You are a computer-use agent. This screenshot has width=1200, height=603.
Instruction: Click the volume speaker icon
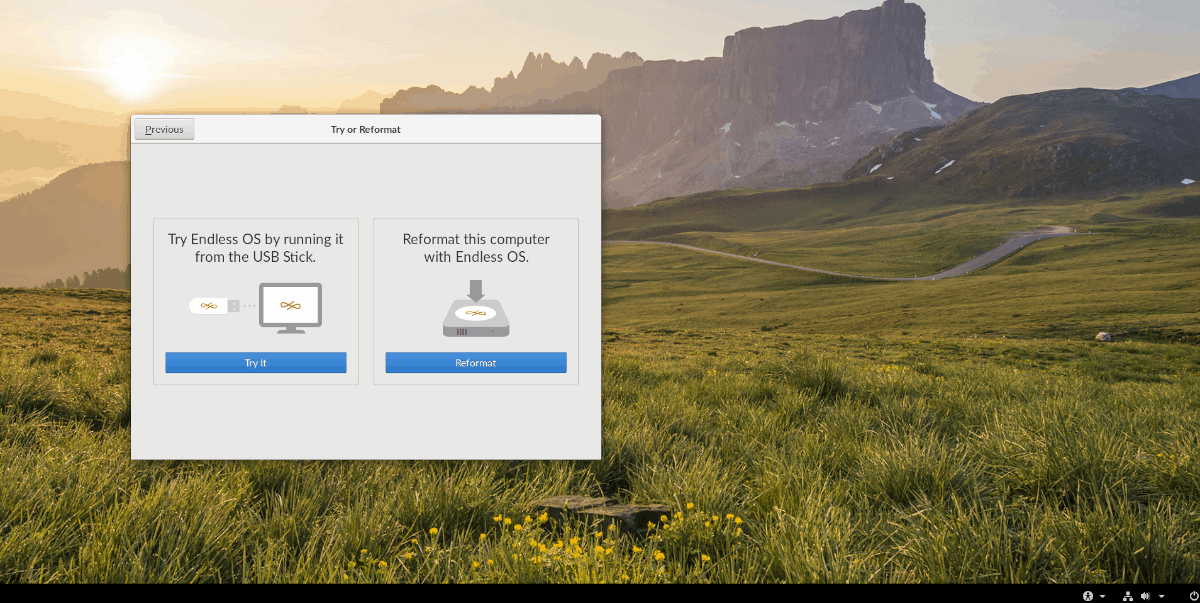[x=1145, y=595]
